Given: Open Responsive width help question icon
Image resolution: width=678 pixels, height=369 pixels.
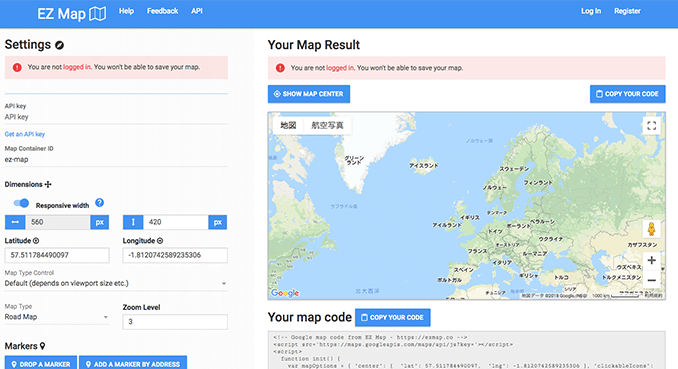Looking at the screenshot, I should coord(99,202).
